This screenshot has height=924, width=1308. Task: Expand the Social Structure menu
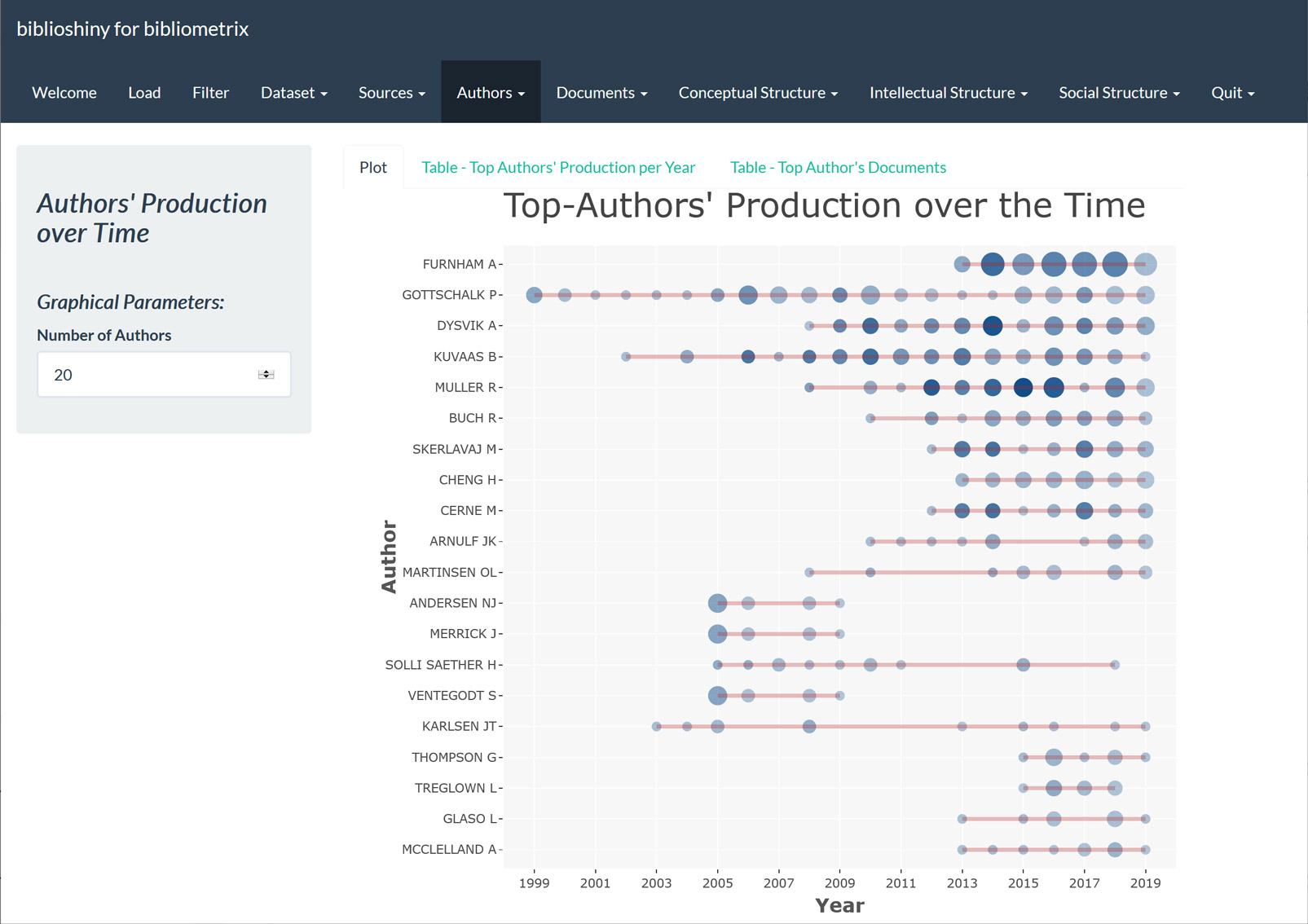click(x=1118, y=93)
